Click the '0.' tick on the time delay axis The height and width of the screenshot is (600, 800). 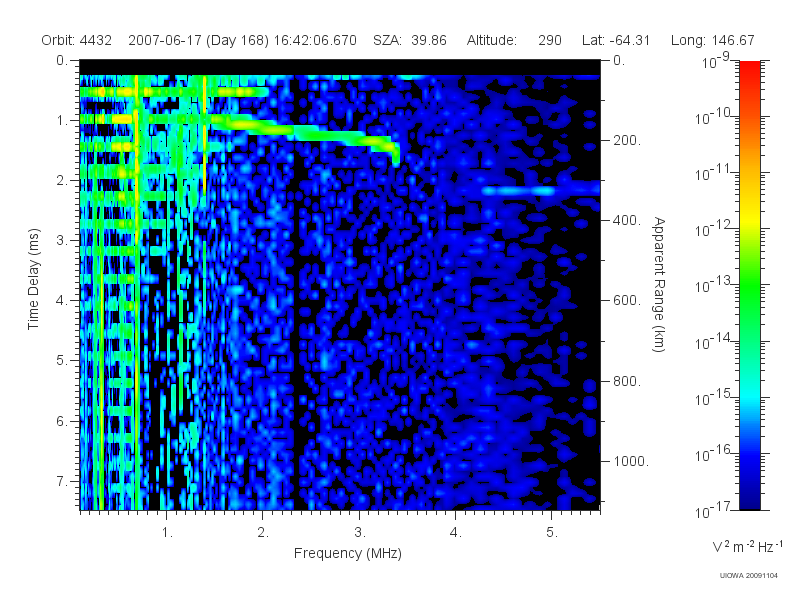pyautogui.click(x=62, y=61)
